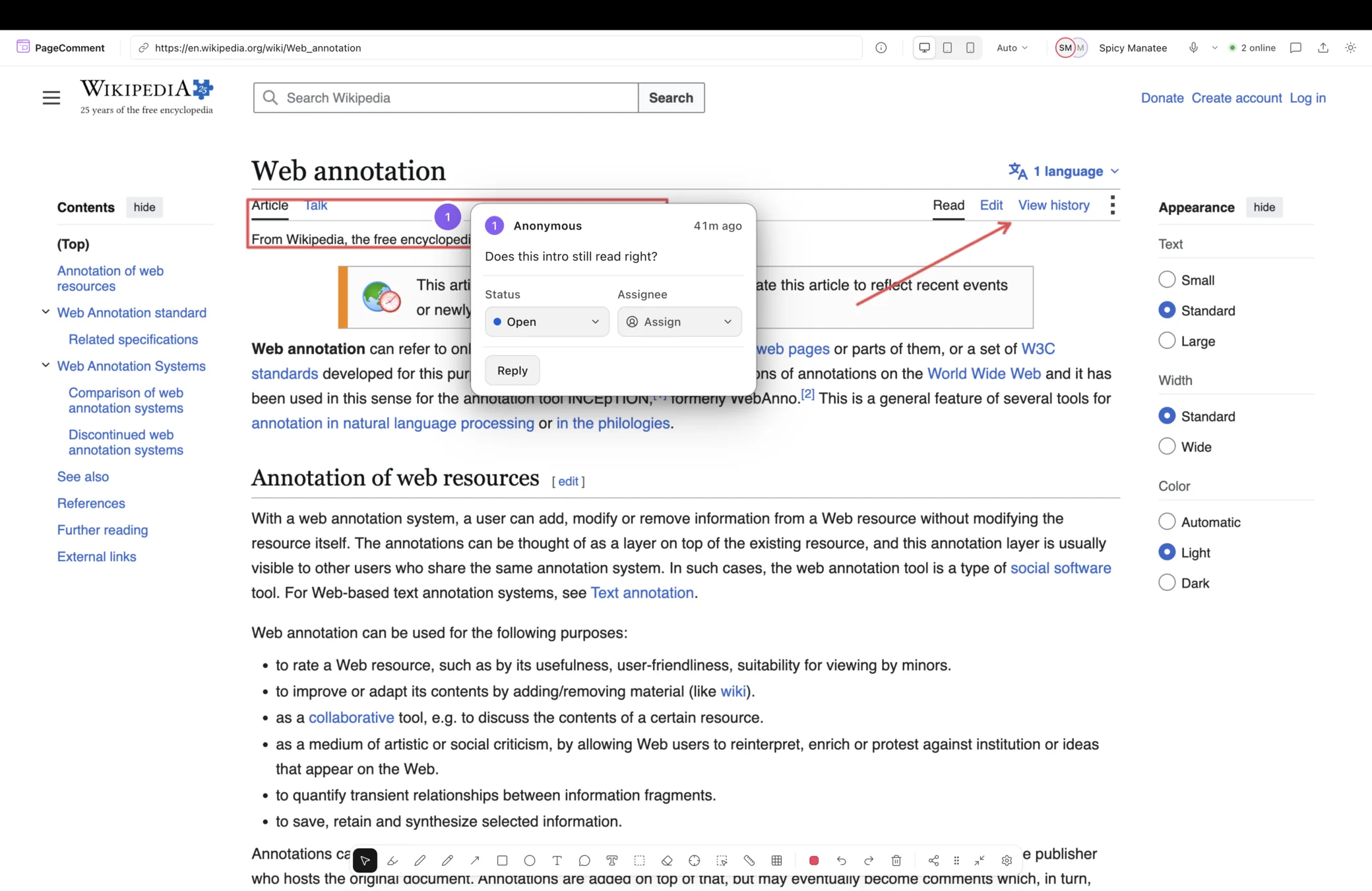
Task: Select the circle shape tool
Action: (x=530, y=860)
